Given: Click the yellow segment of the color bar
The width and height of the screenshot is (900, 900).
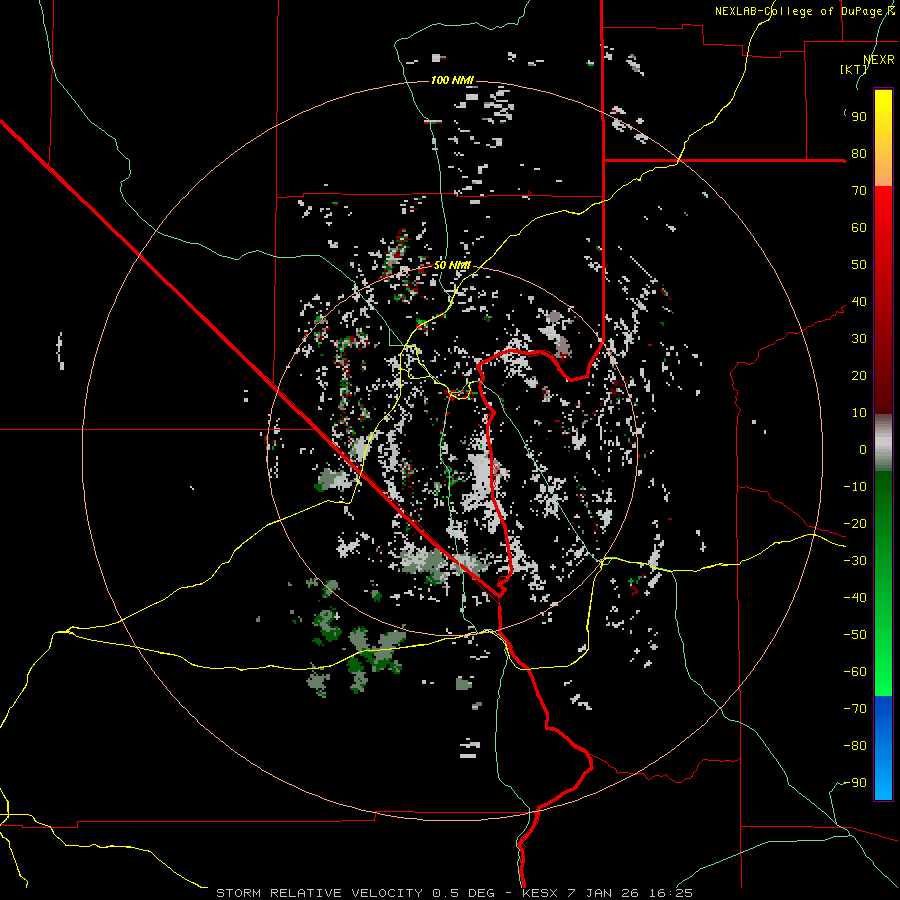Looking at the screenshot, I should point(883,138).
